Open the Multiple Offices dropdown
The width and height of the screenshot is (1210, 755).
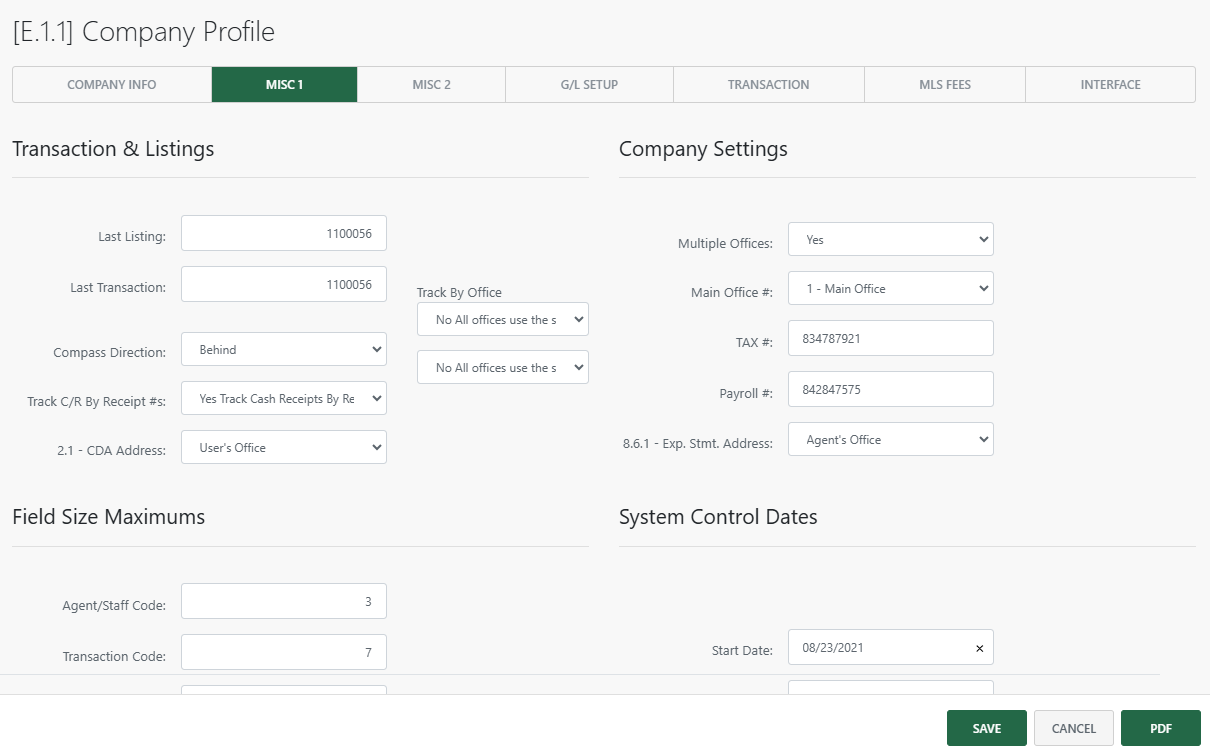890,240
